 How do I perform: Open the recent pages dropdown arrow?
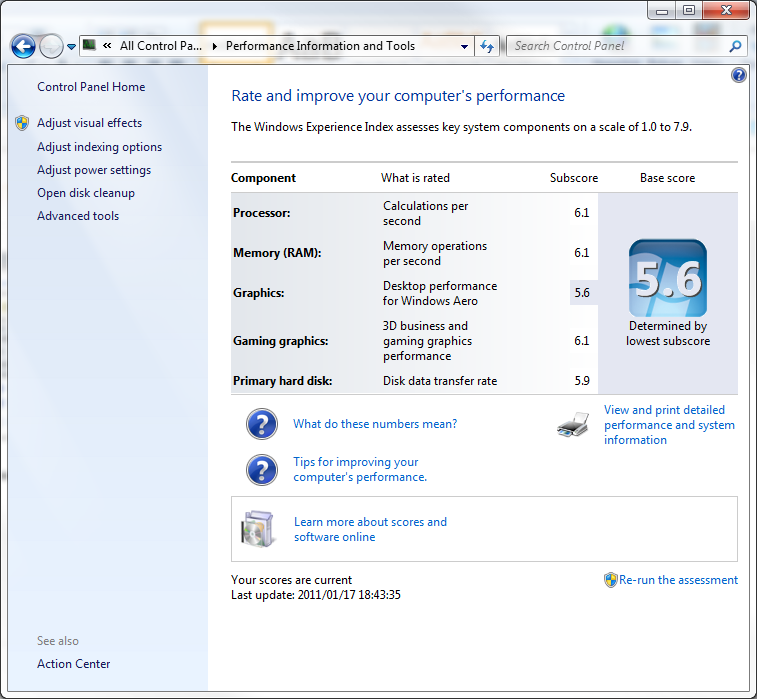point(71,47)
